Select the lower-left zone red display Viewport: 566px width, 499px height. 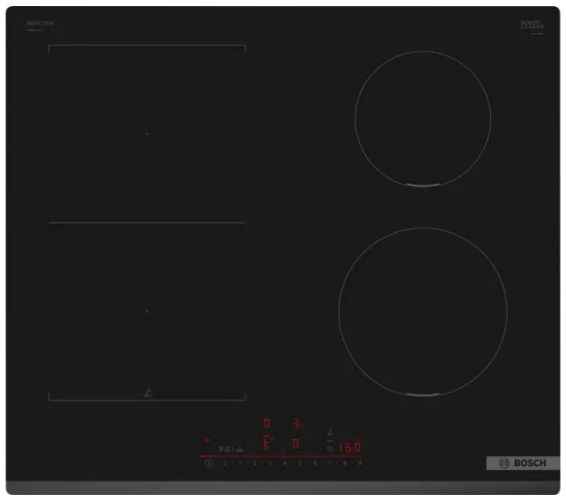[267, 443]
